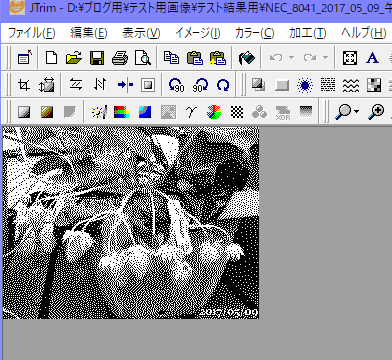Click the drop shadow effect icon

258,85
